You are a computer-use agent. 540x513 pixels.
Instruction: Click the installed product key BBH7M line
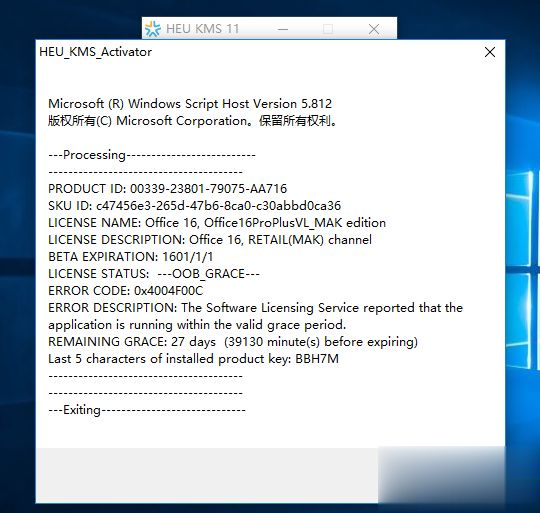click(x=193, y=359)
